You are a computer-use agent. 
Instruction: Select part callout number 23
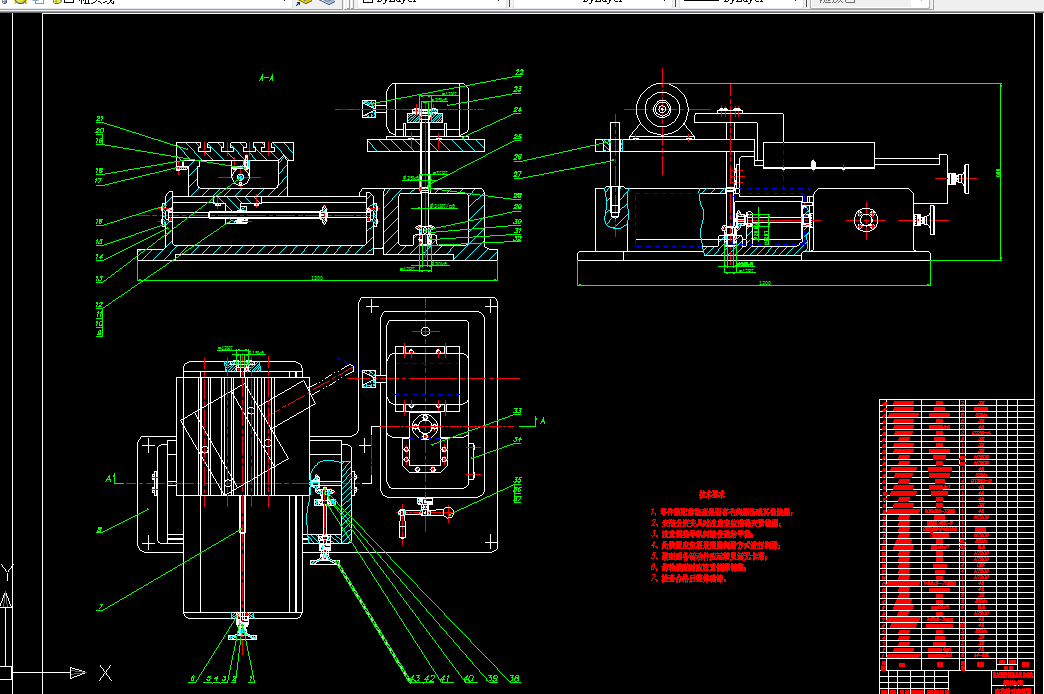point(517,89)
